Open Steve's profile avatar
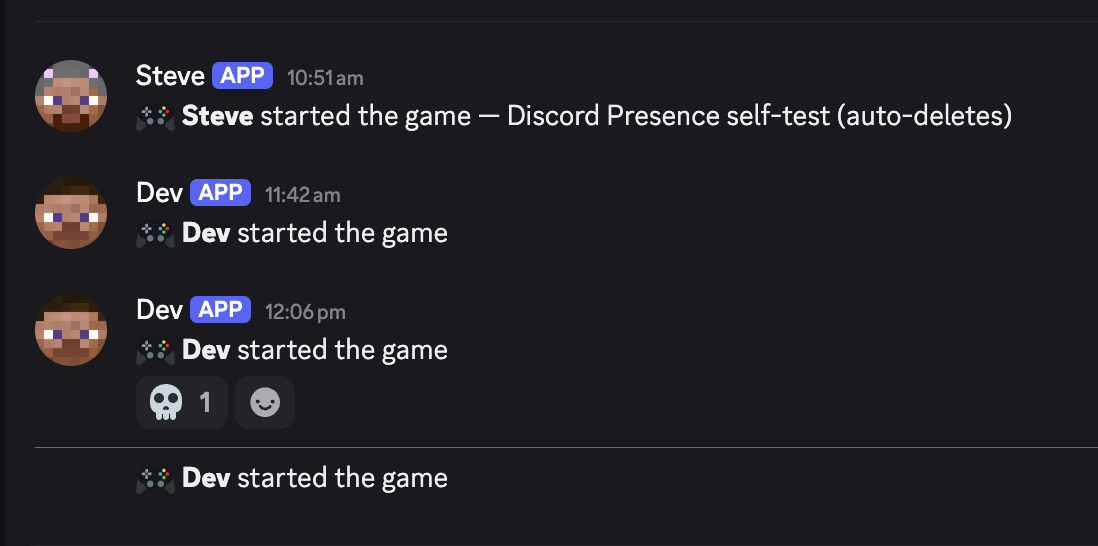This screenshot has height=546, width=1098. click(x=71, y=96)
